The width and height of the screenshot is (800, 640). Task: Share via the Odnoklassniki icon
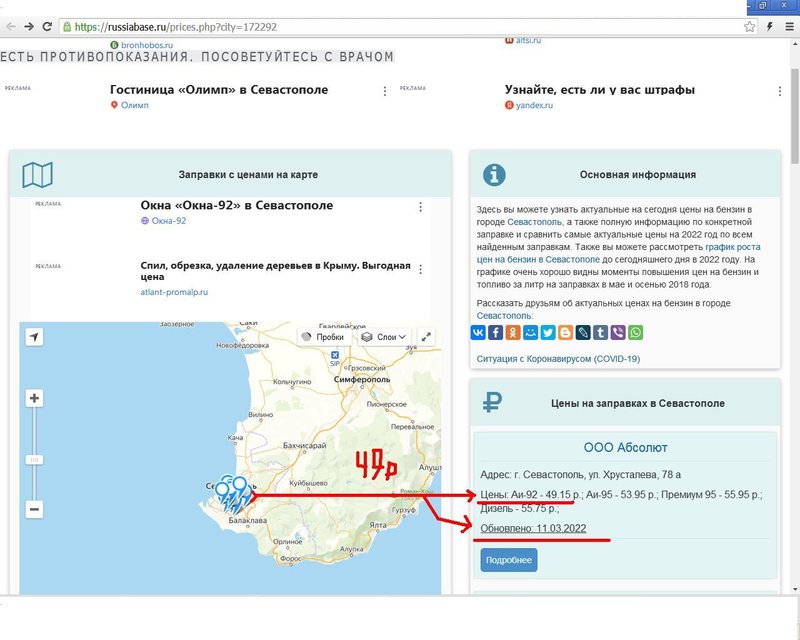coord(513,333)
